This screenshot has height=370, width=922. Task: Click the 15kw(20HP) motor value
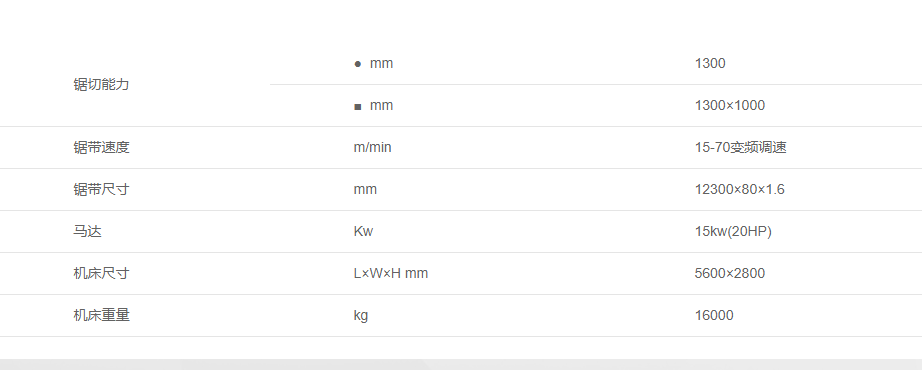point(733,231)
